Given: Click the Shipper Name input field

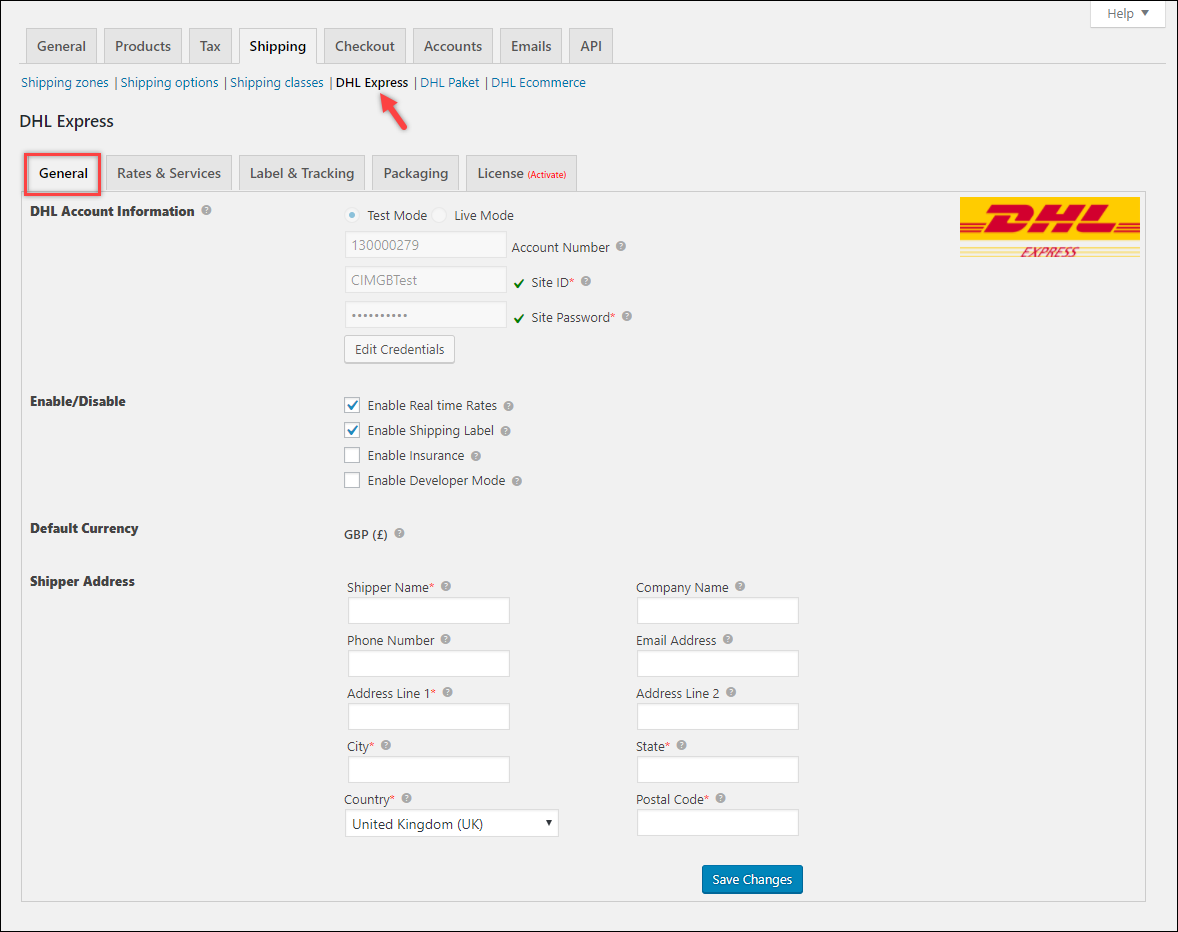Looking at the screenshot, I should 429,611.
